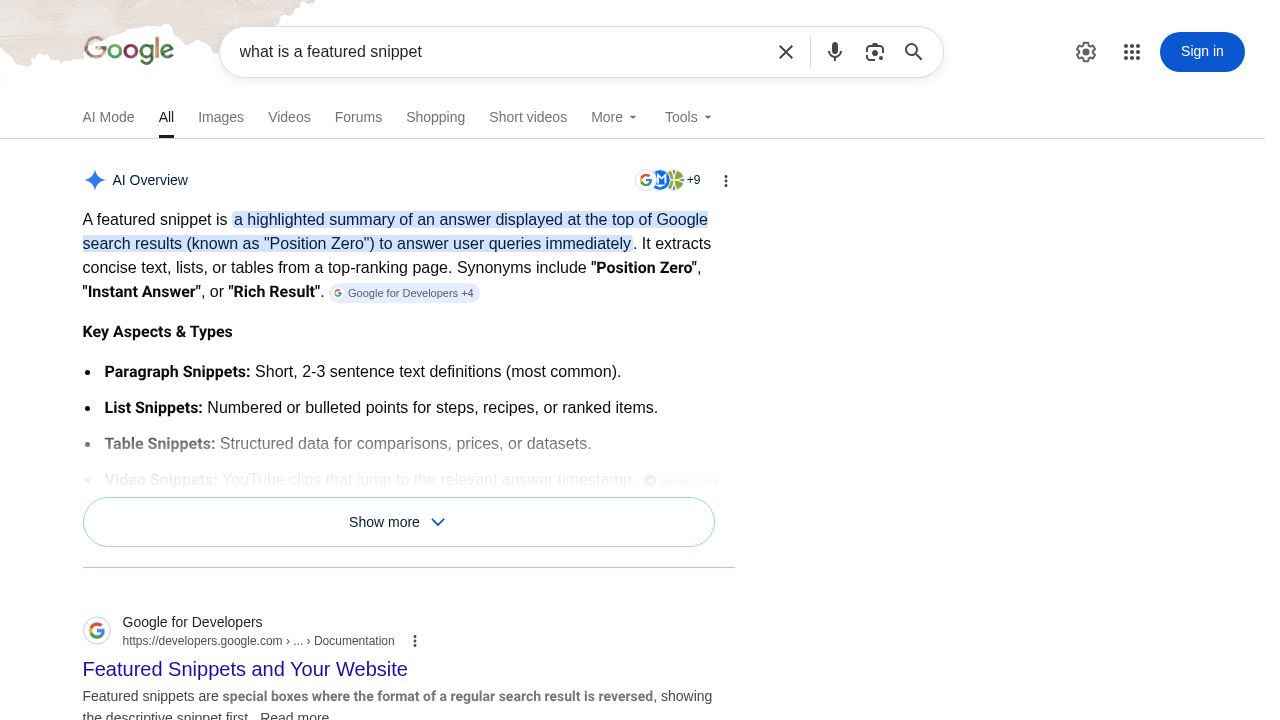Viewport: 1280px width, 720px height.
Task: Click the AI Overview sparkle icon
Action: (95, 180)
